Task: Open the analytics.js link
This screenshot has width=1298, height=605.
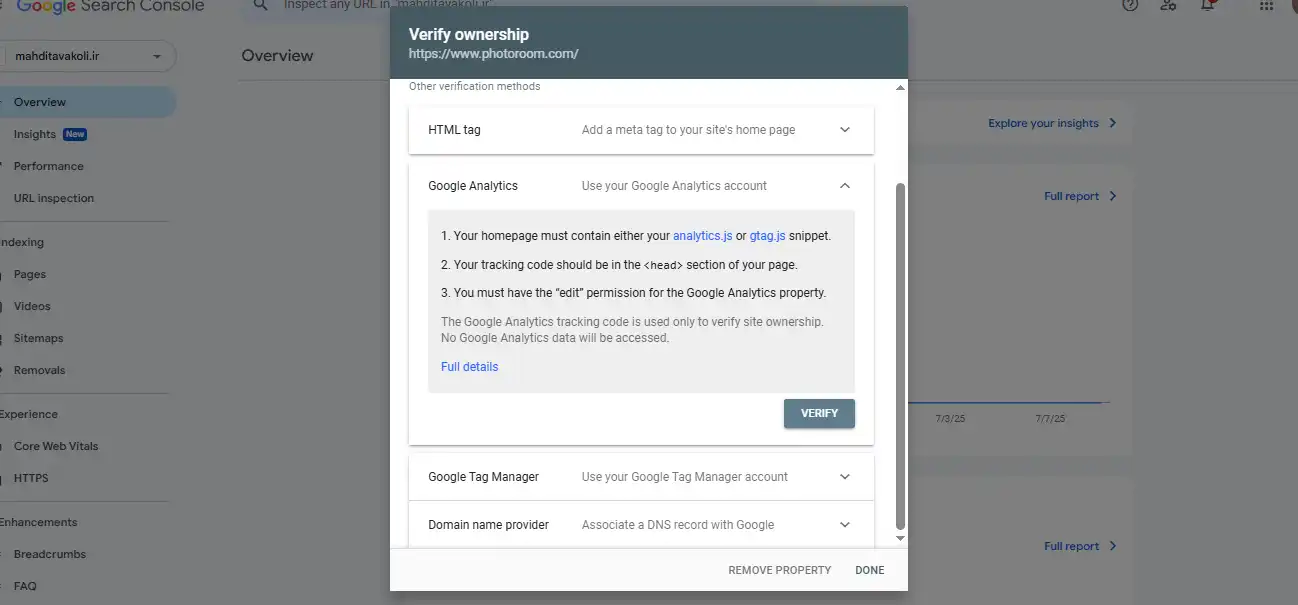Action: click(702, 236)
